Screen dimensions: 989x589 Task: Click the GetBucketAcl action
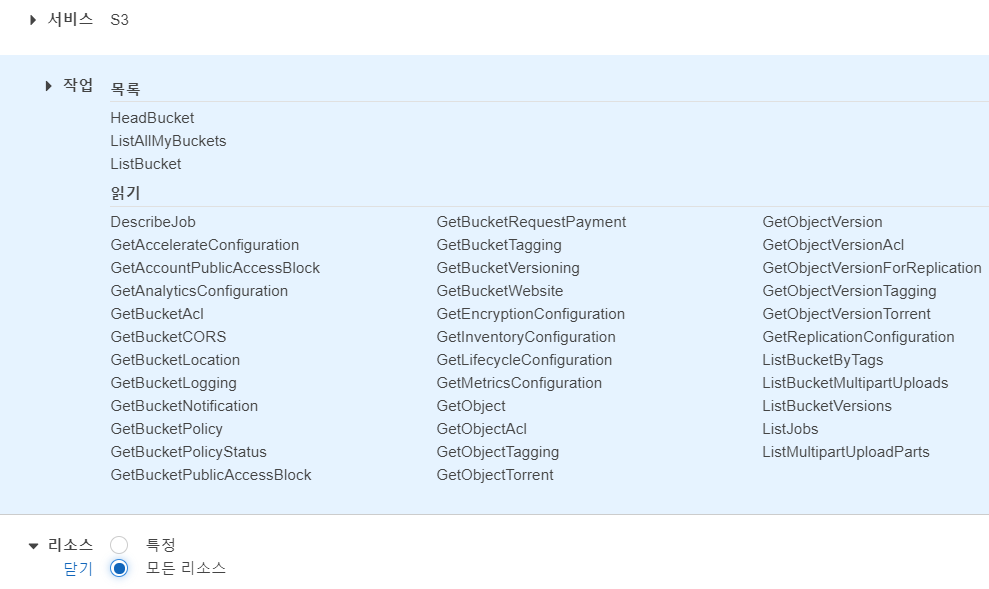(x=157, y=314)
